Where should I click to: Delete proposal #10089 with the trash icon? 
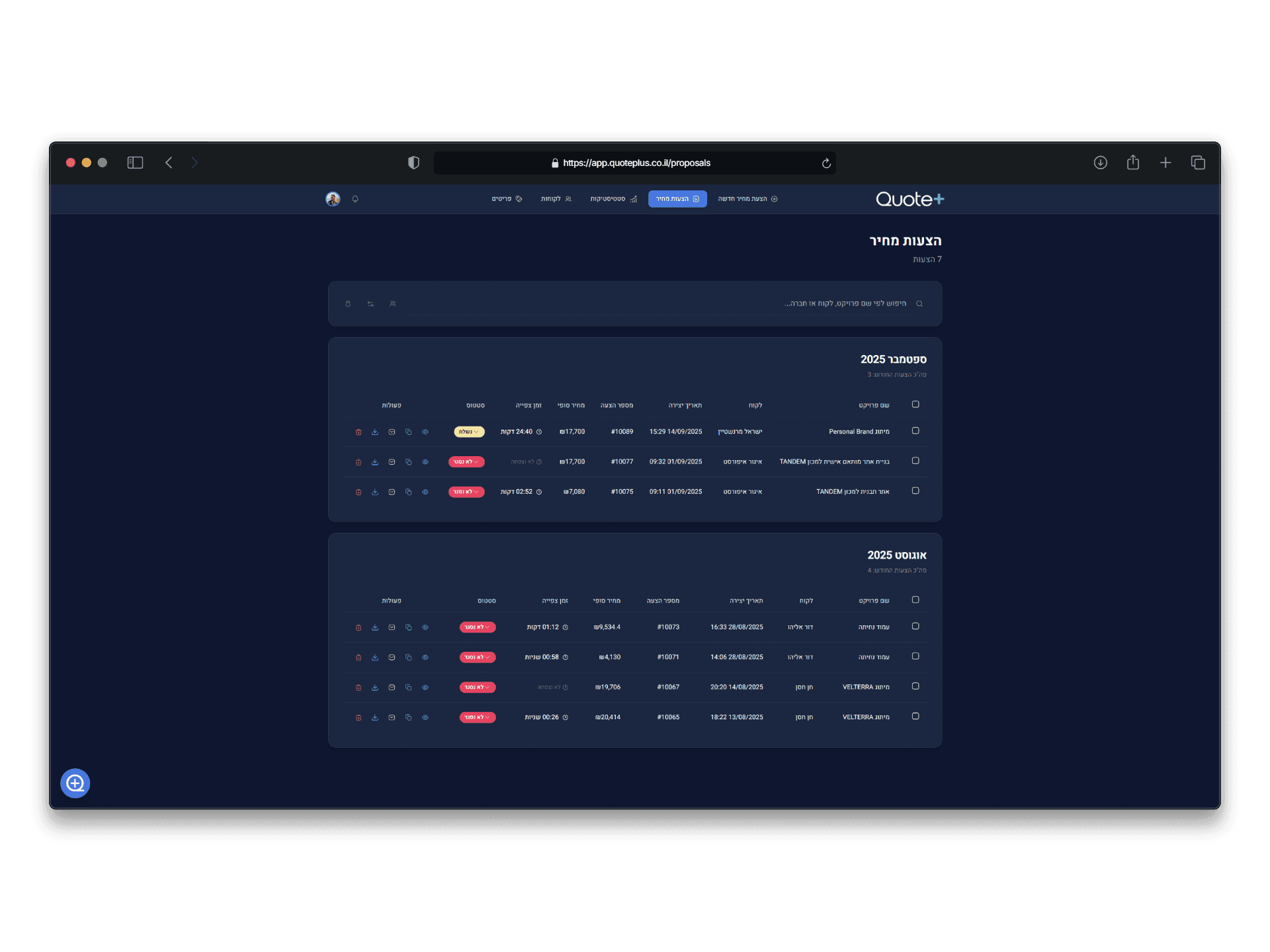[359, 432]
